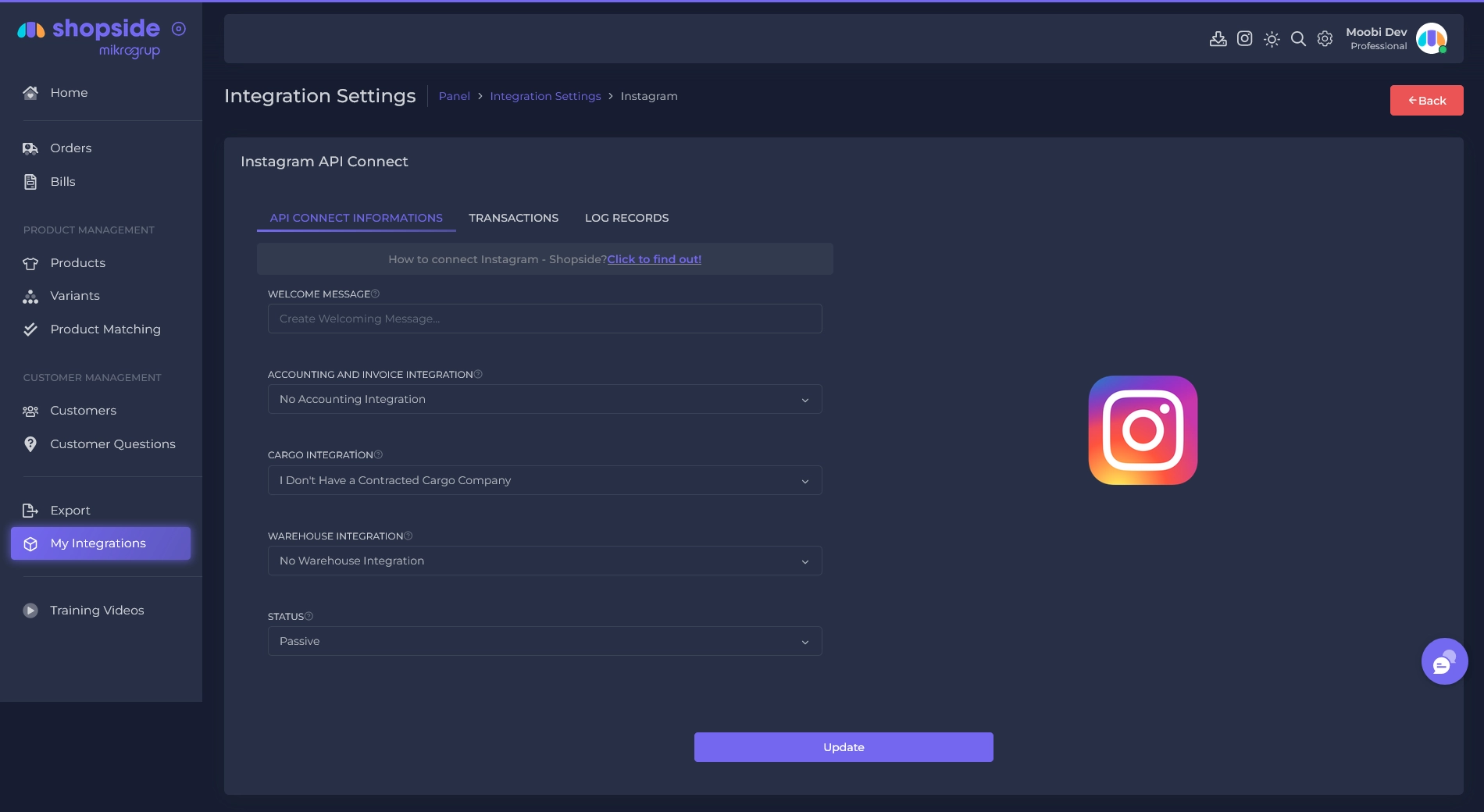The height and width of the screenshot is (812, 1484).
Task: Click the PRODUCT MANAGEMENT section label
Action: (x=89, y=230)
